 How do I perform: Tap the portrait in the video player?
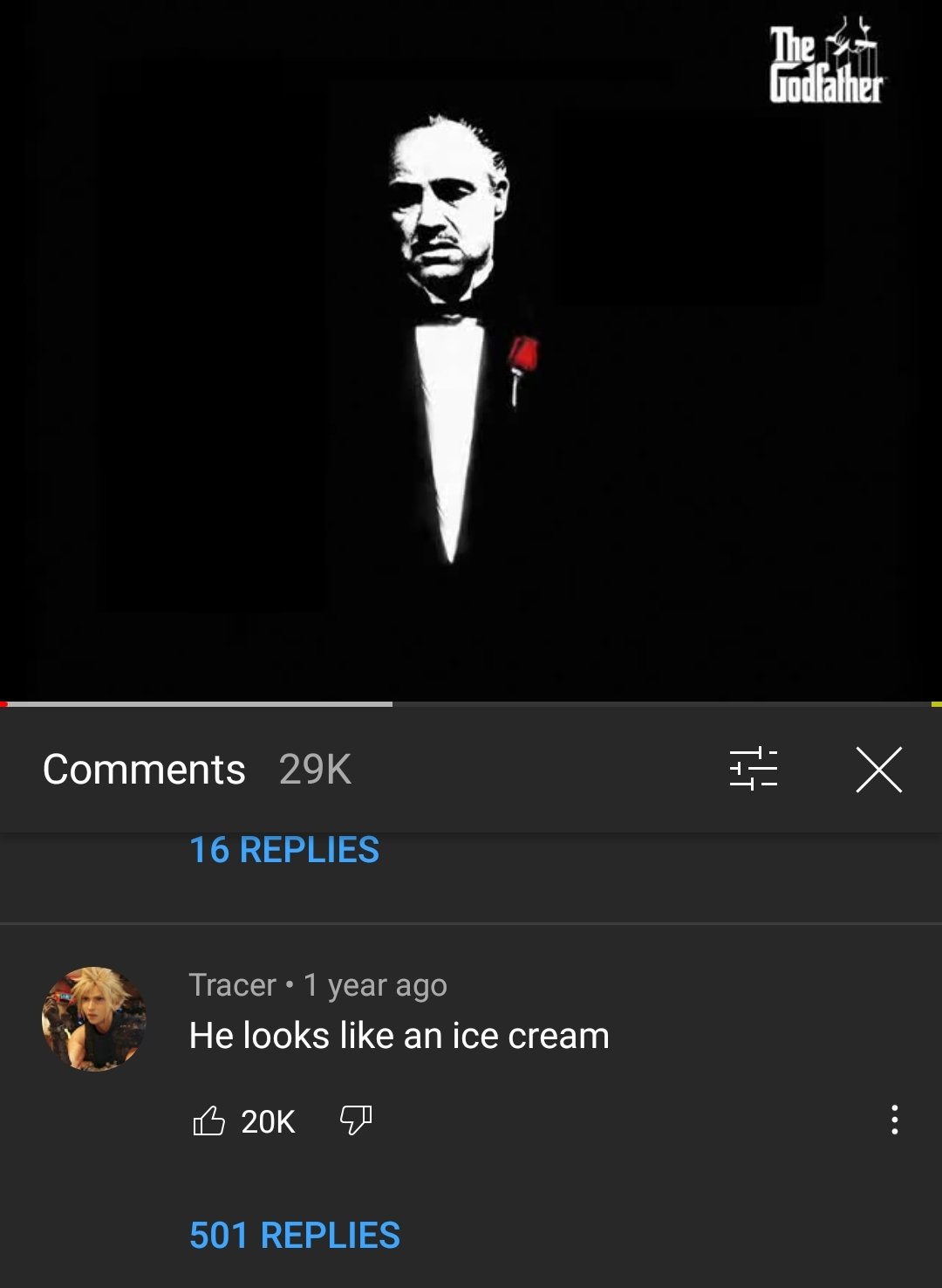tap(452, 340)
